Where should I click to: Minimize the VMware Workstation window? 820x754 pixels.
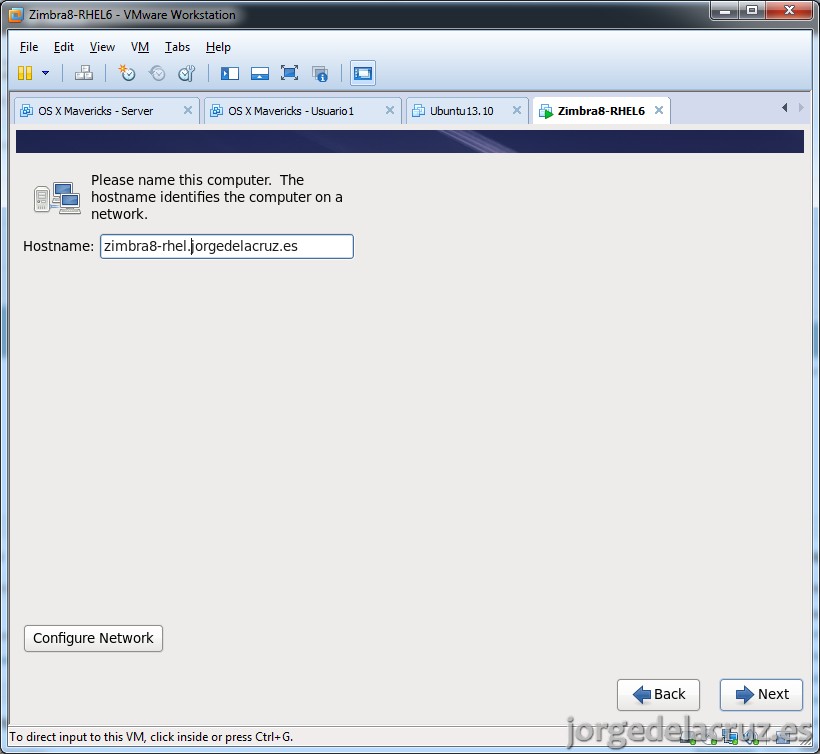tap(724, 10)
